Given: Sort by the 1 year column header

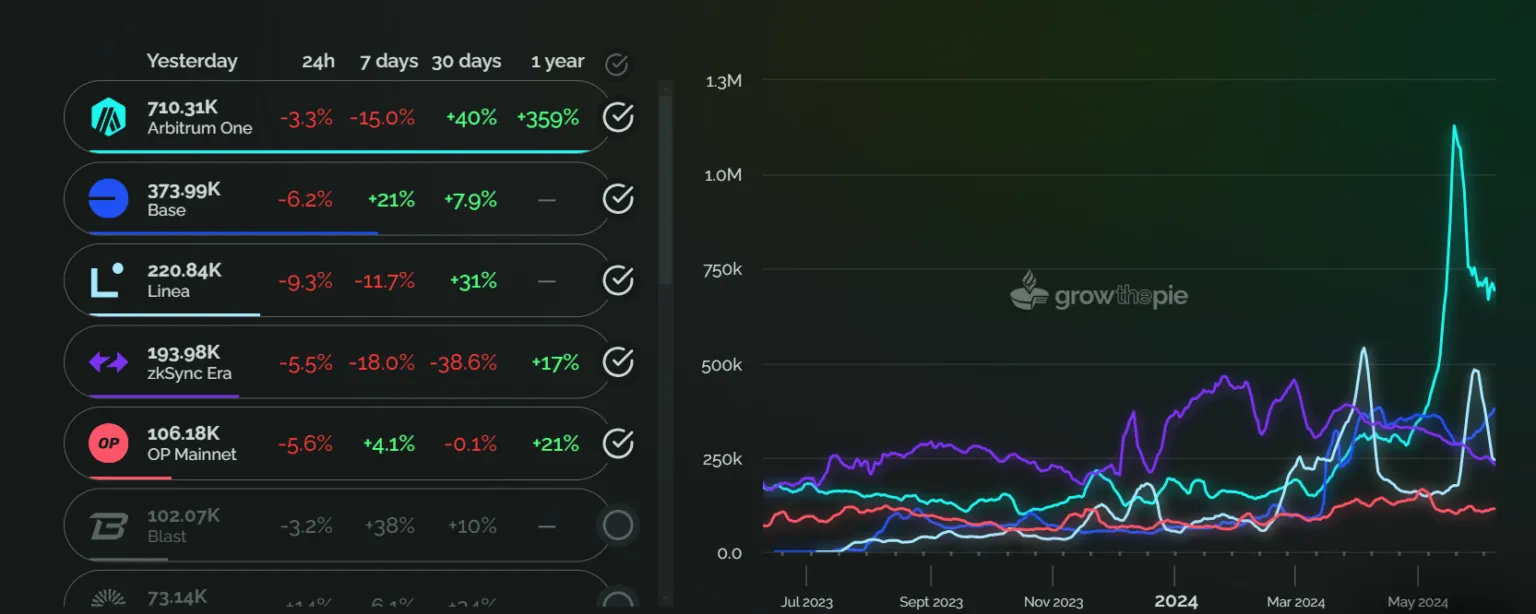Looking at the screenshot, I should 557,61.
